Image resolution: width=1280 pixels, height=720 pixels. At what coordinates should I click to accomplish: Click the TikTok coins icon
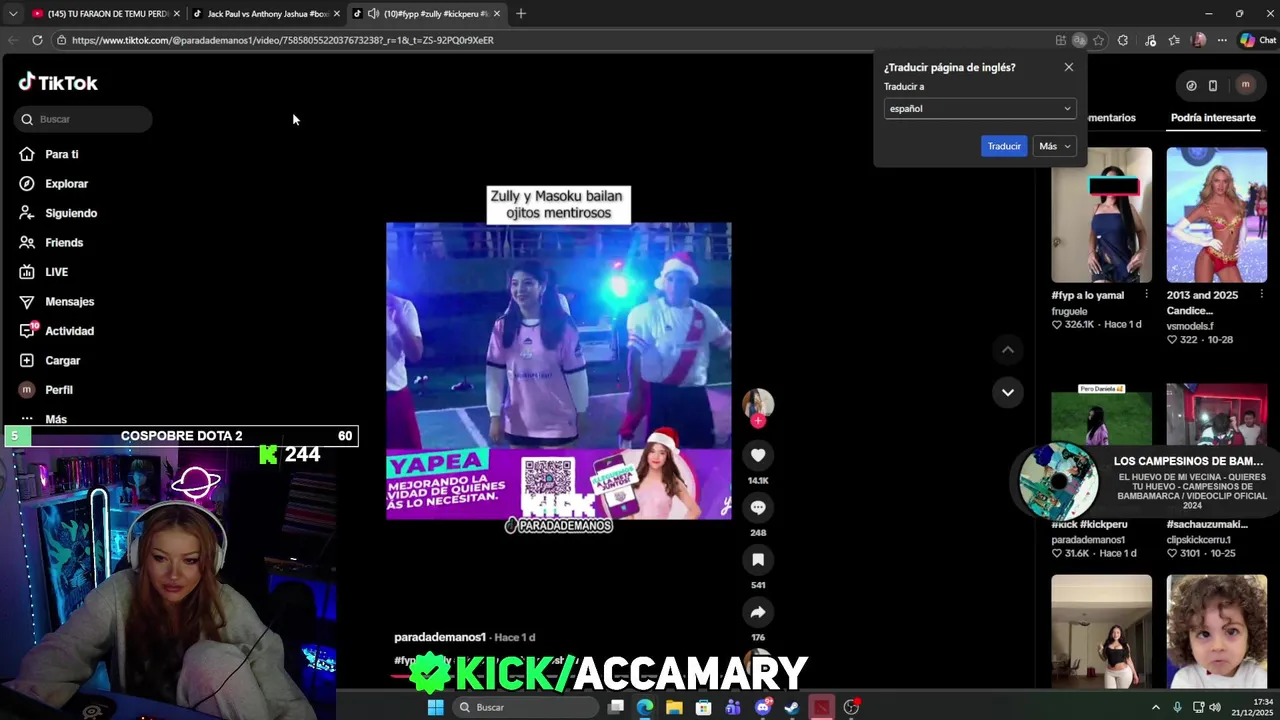click(1191, 85)
